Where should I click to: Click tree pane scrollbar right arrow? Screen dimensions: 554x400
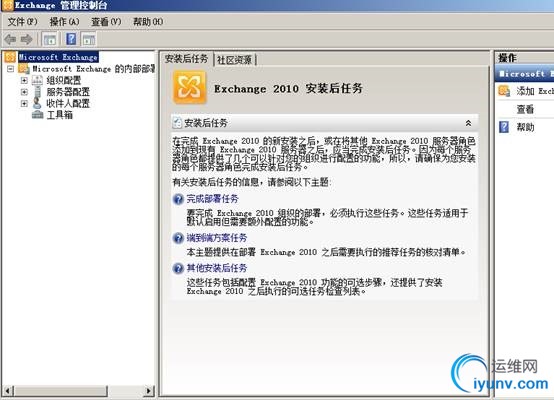coord(149,390)
